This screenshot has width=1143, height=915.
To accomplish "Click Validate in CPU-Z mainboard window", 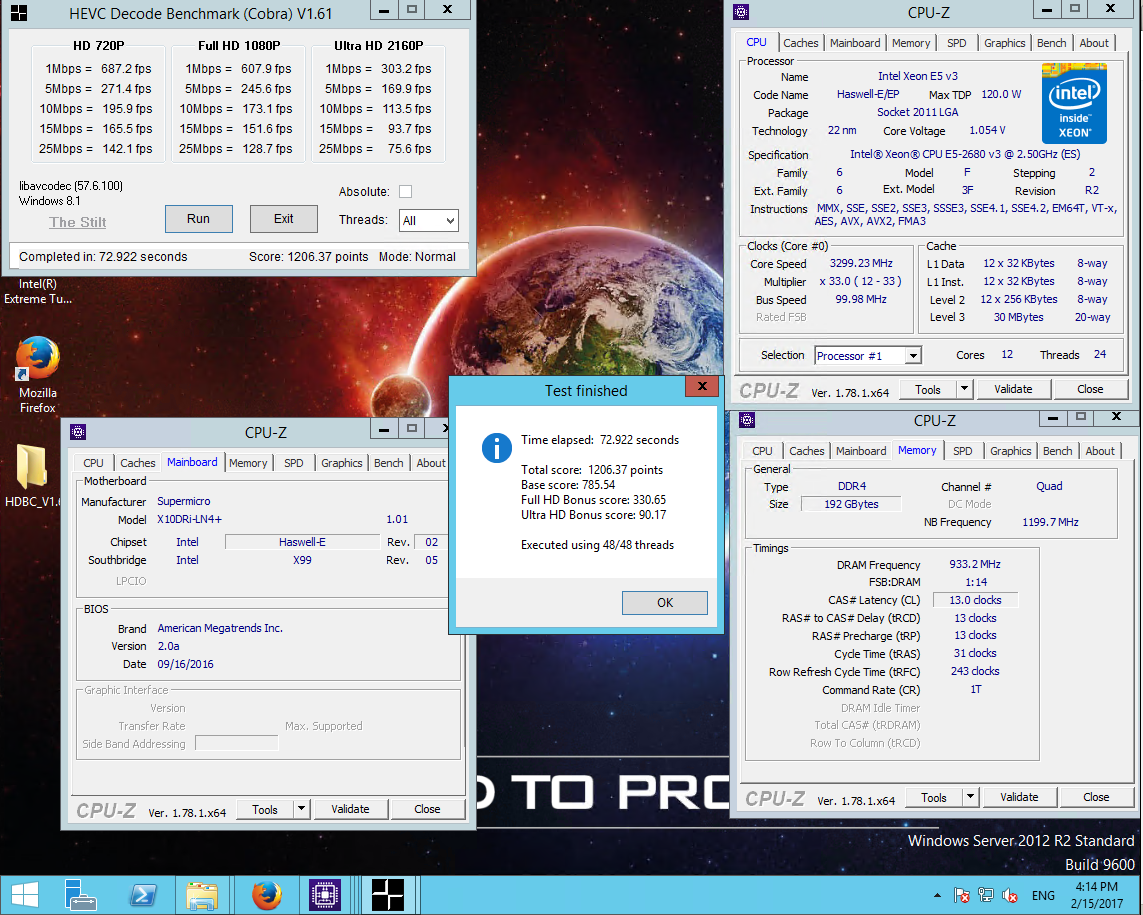I will 350,809.
